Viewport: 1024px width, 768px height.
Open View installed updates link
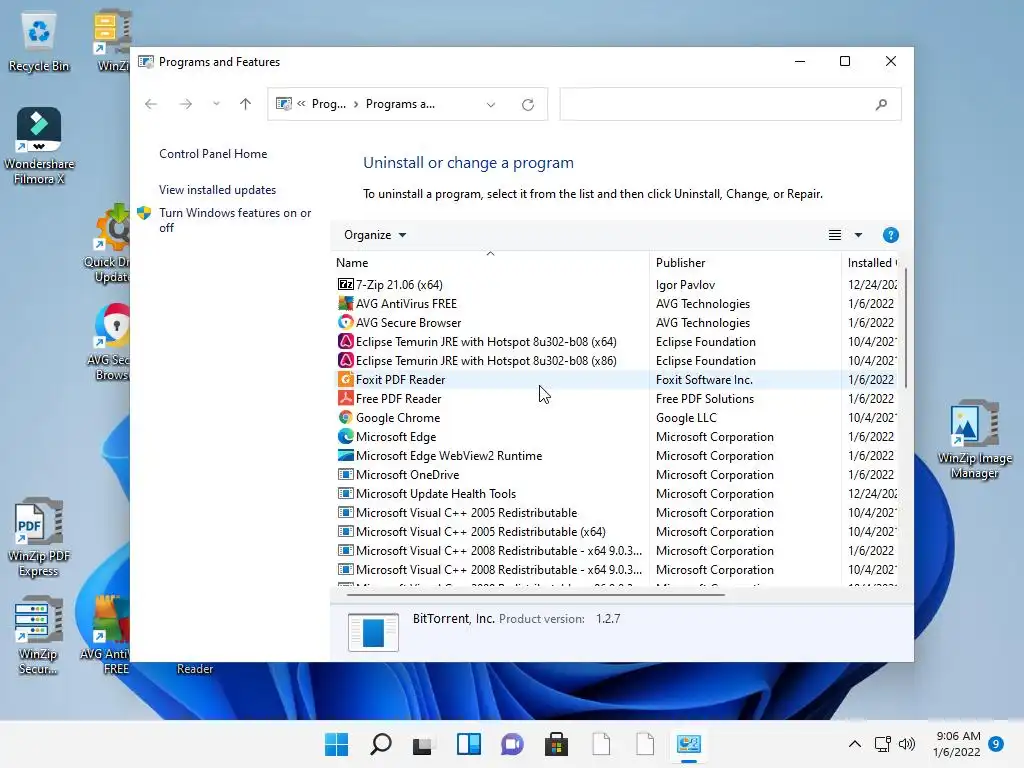click(x=217, y=190)
